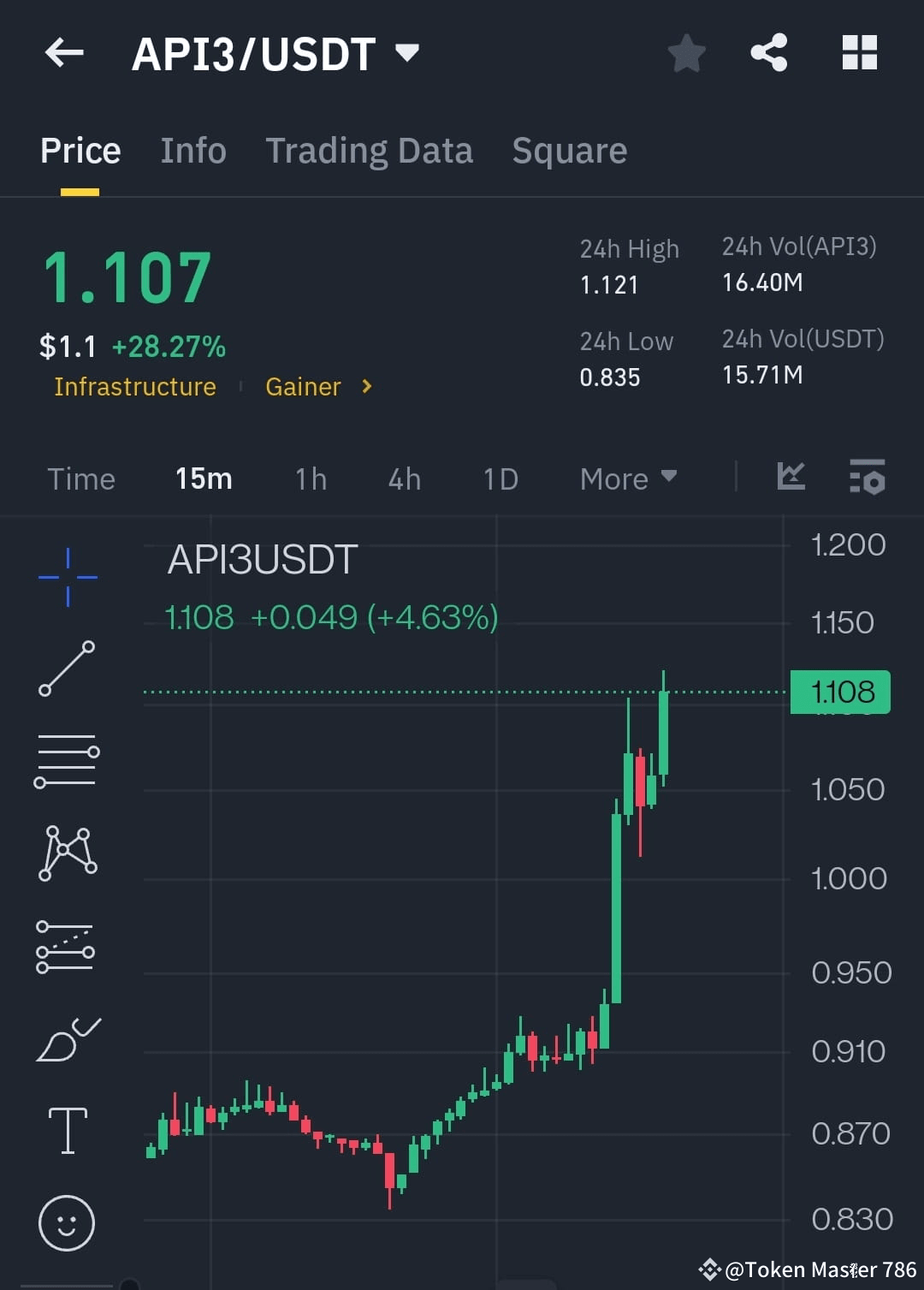
Task: Go back using the arrow button
Action: [64, 51]
